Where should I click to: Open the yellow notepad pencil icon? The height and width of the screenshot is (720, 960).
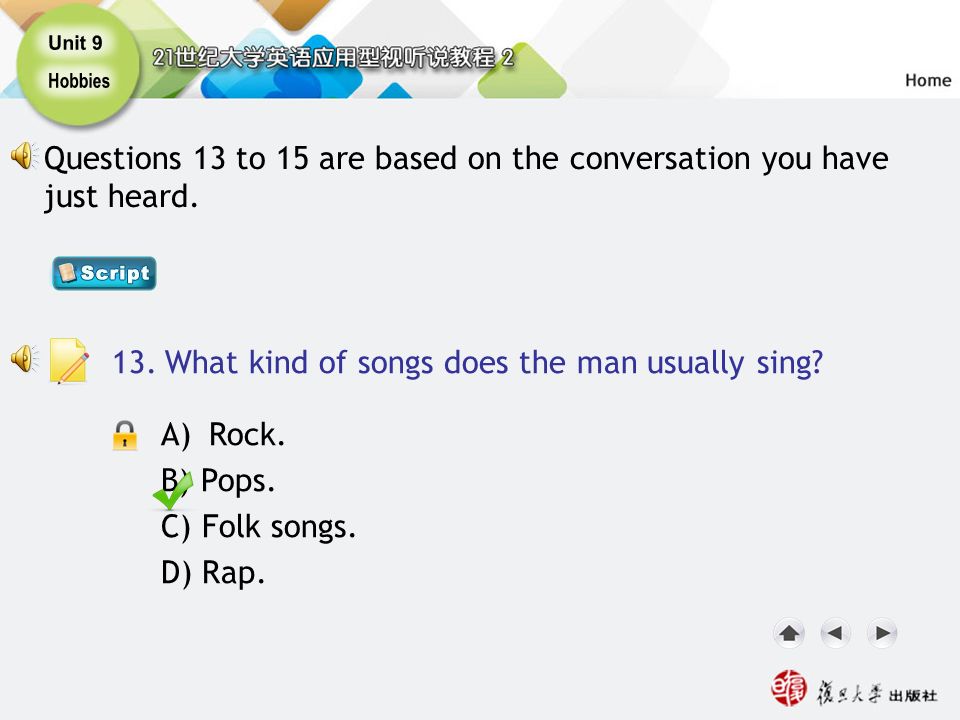(x=69, y=361)
